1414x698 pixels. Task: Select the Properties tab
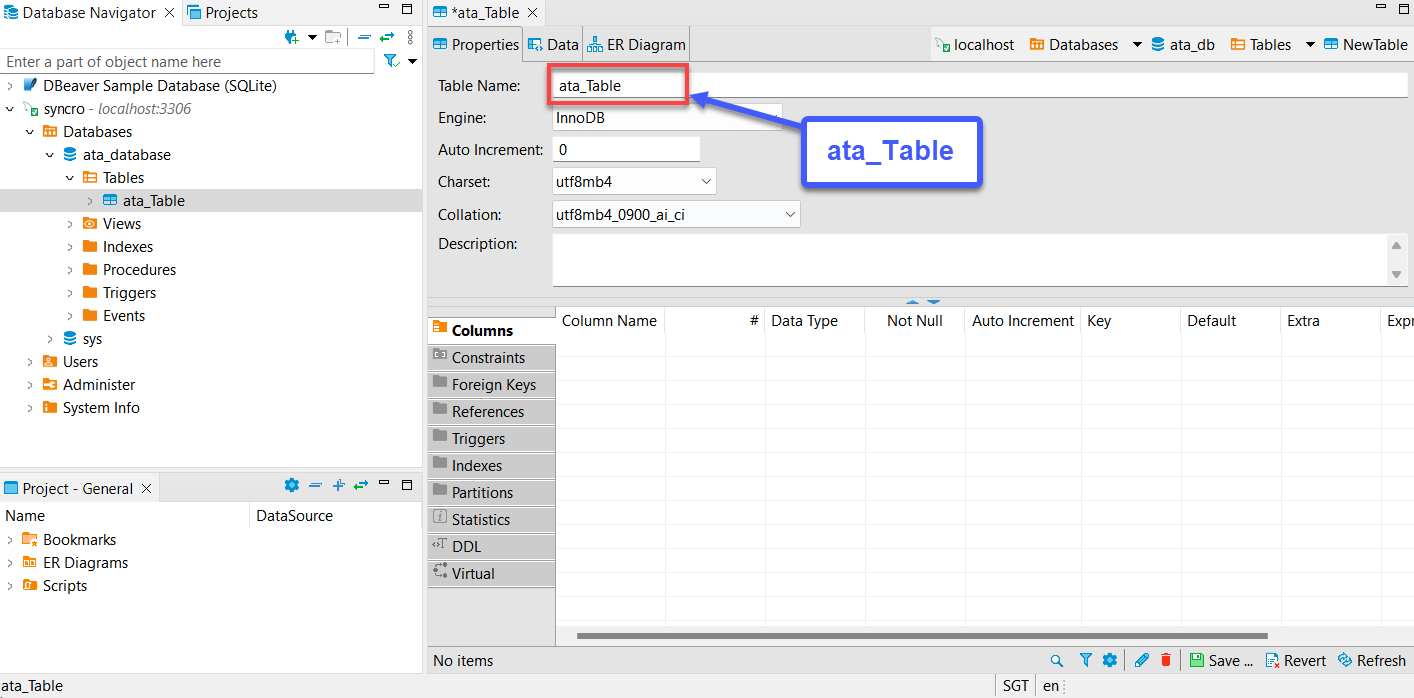tap(476, 45)
